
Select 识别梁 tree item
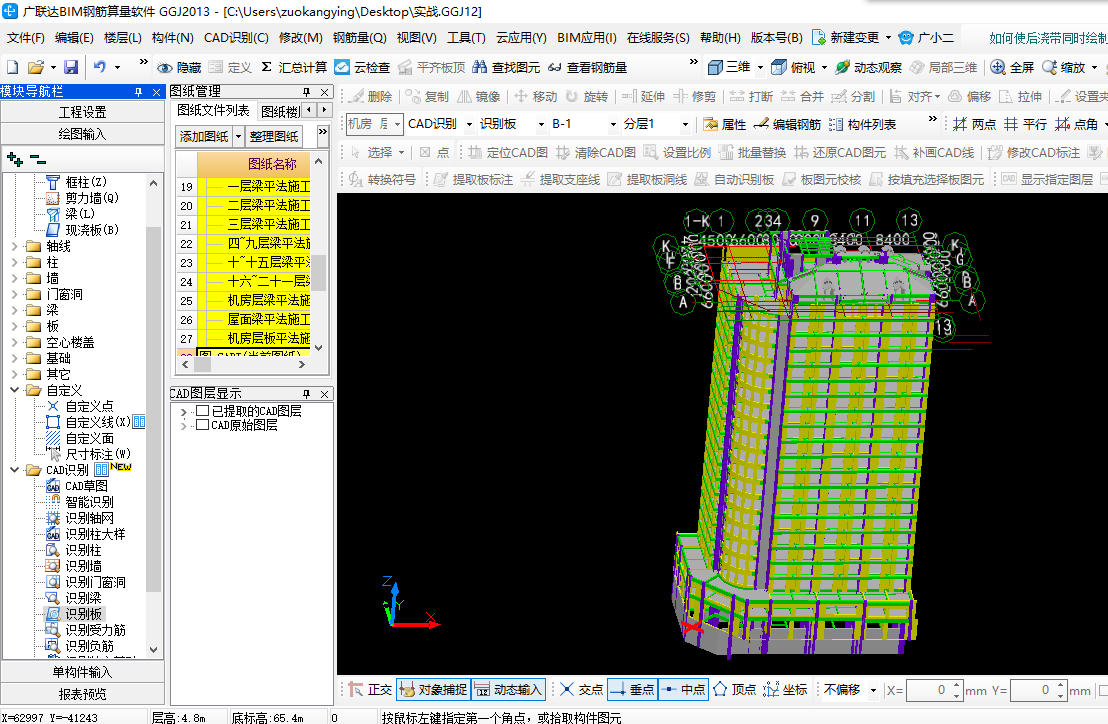tap(83, 598)
